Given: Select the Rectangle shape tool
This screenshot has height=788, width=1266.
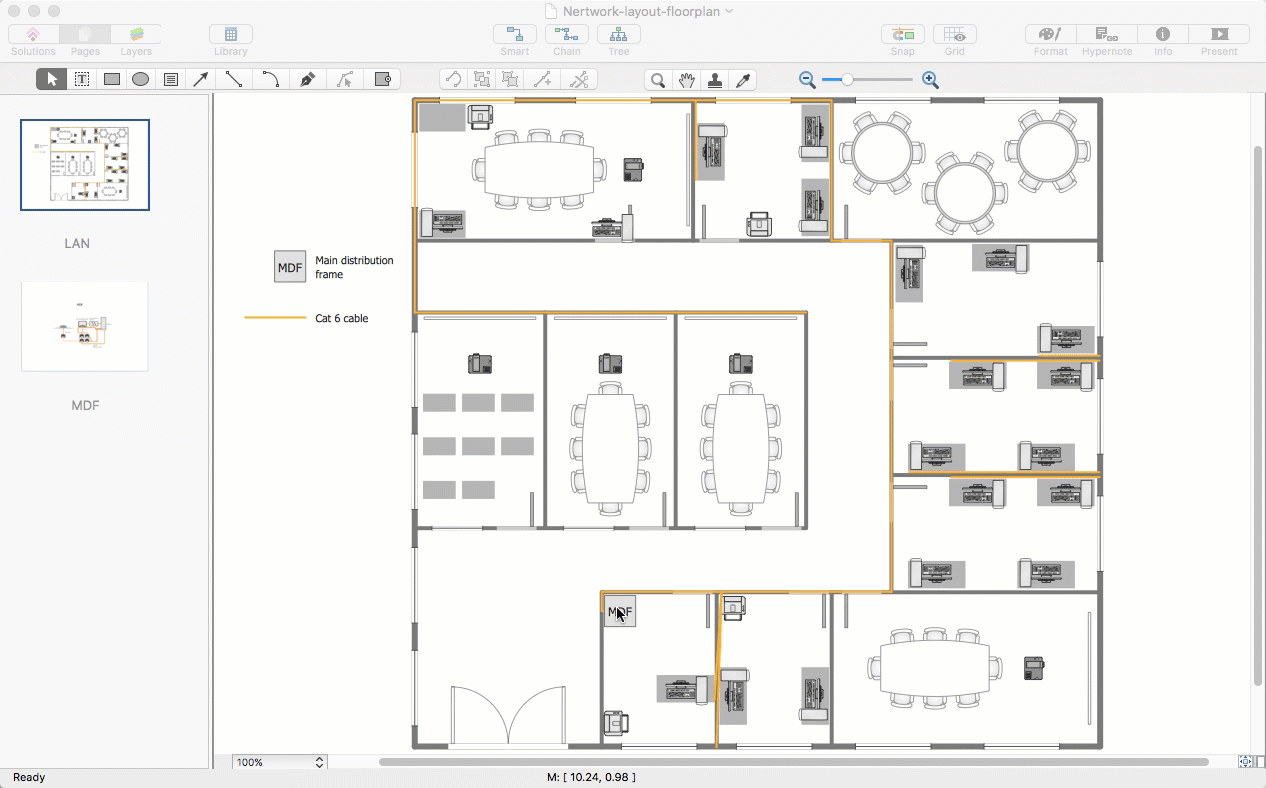Looking at the screenshot, I should [x=112, y=80].
